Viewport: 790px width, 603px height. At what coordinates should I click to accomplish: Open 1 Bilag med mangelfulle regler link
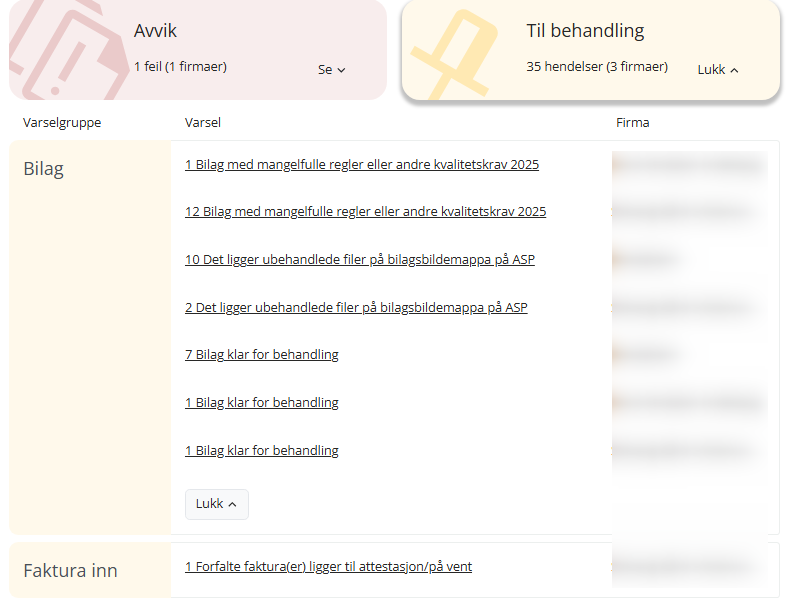[362, 165]
